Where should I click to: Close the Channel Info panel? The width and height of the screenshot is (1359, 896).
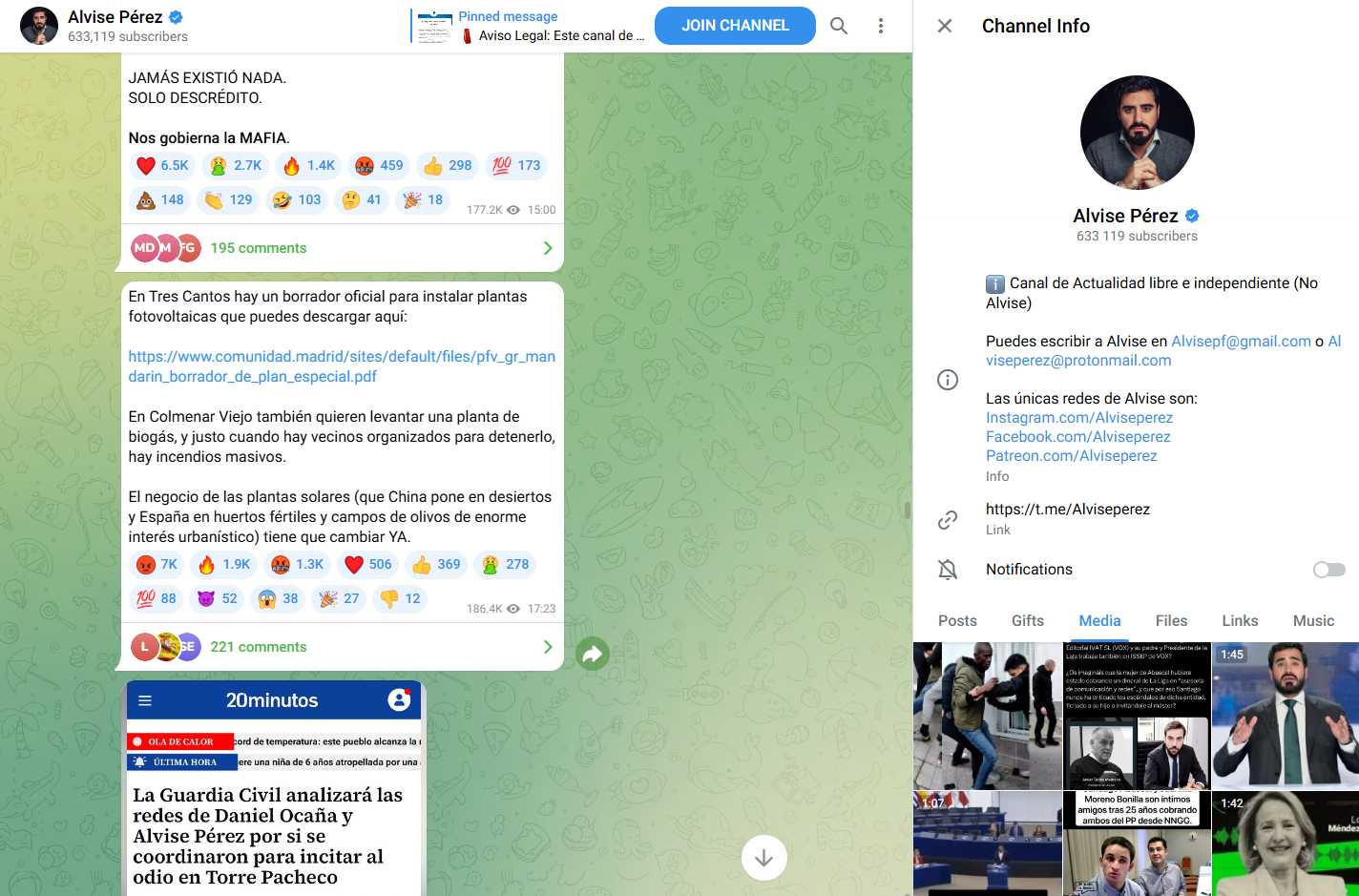pos(944,26)
